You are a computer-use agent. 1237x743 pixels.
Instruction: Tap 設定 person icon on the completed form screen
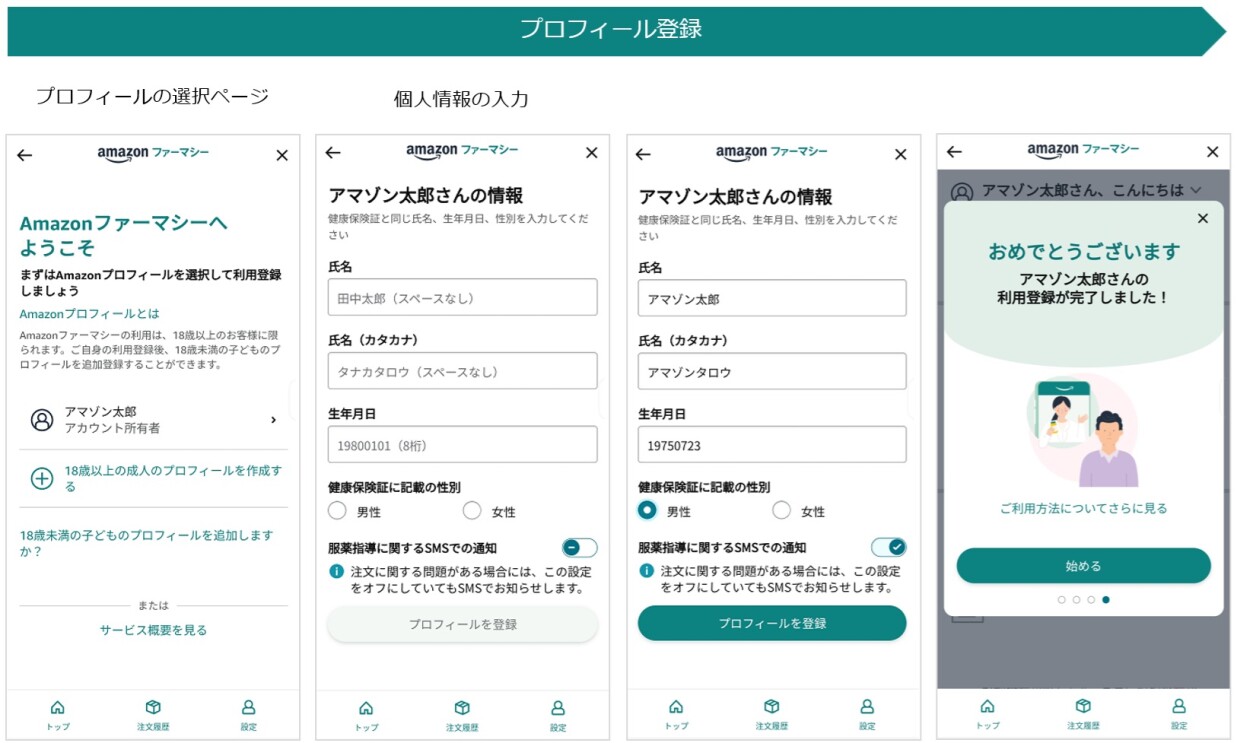pos(867,708)
